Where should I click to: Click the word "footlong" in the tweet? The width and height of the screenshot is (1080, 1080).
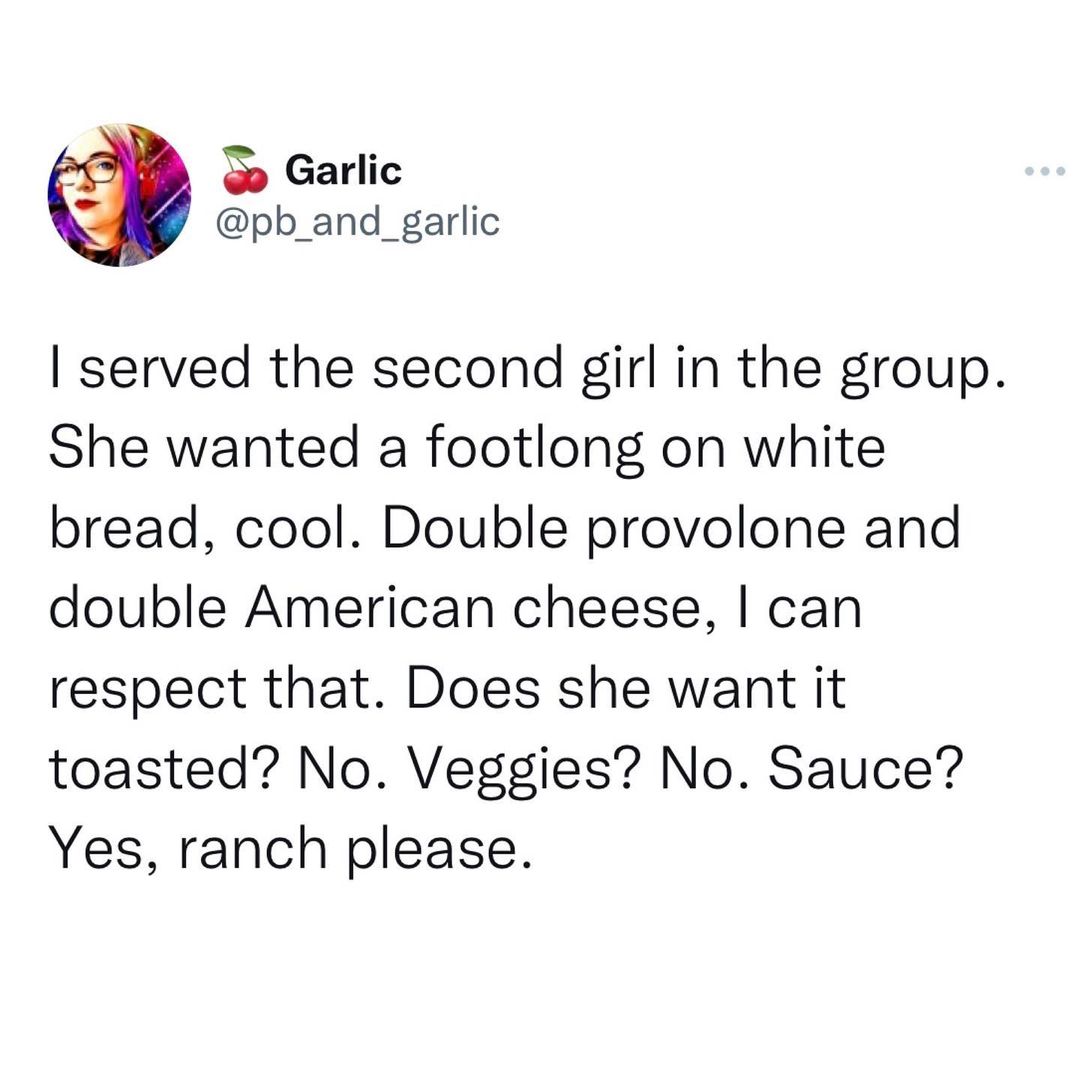tap(536, 451)
